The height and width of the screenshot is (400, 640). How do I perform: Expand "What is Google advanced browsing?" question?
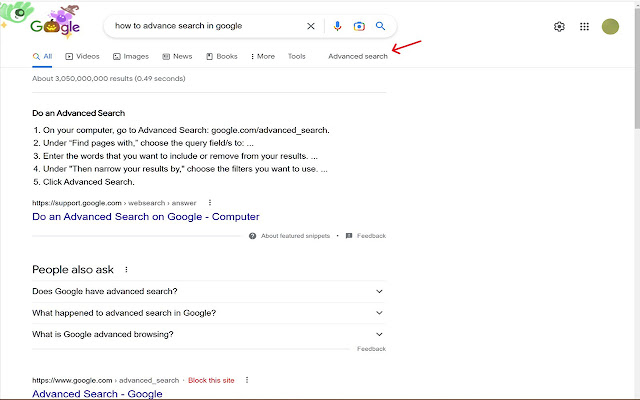(x=379, y=334)
